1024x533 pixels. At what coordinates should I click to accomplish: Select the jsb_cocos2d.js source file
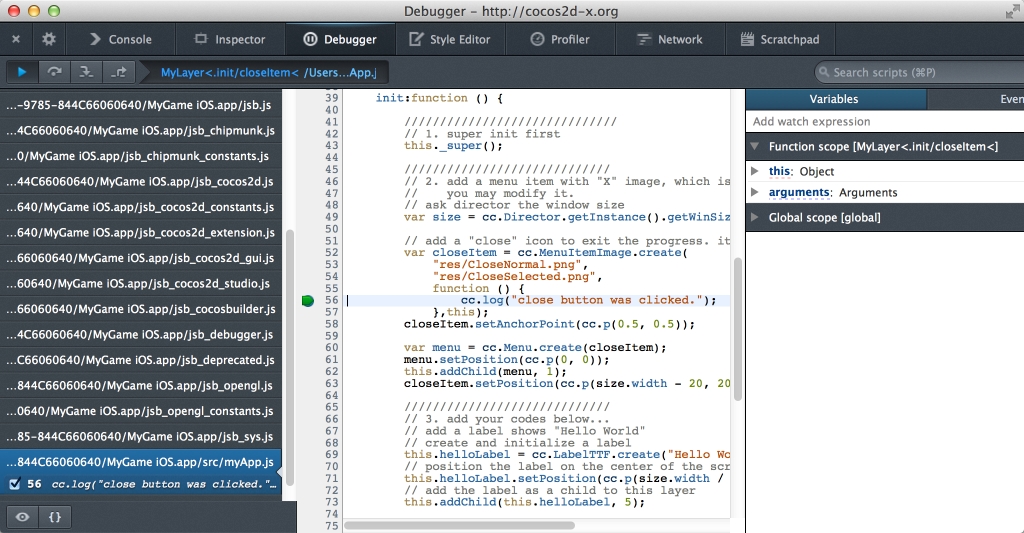point(140,181)
